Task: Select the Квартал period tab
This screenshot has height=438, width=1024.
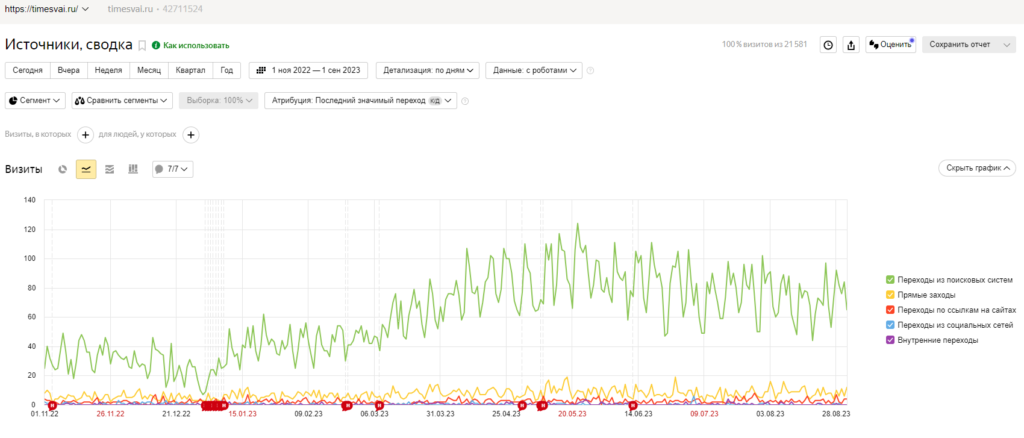Action: (x=191, y=70)
